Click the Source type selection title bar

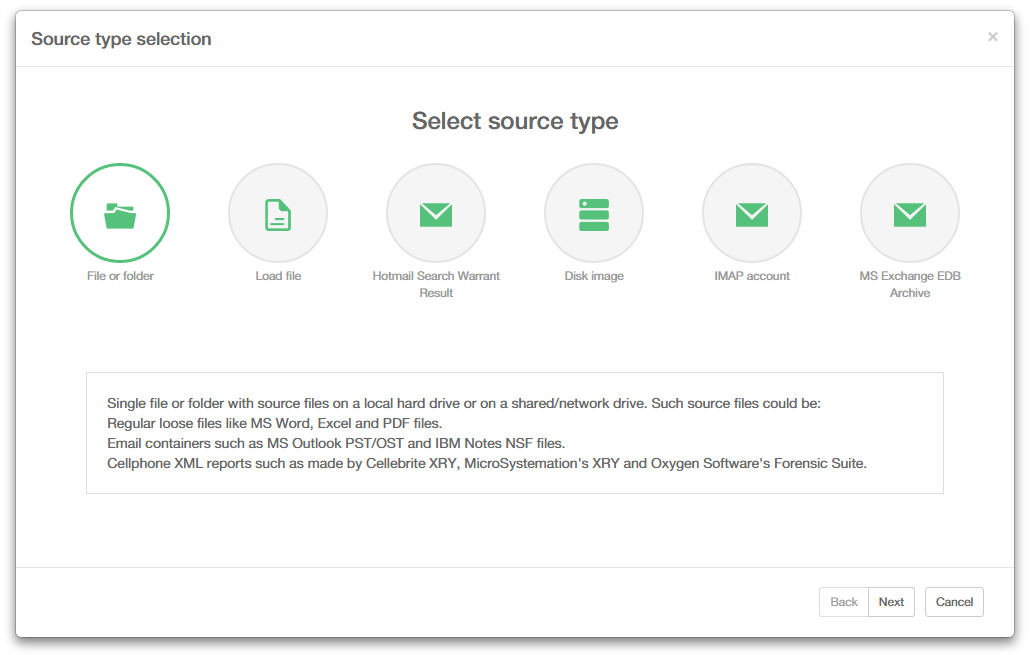(x=120, y=38)
